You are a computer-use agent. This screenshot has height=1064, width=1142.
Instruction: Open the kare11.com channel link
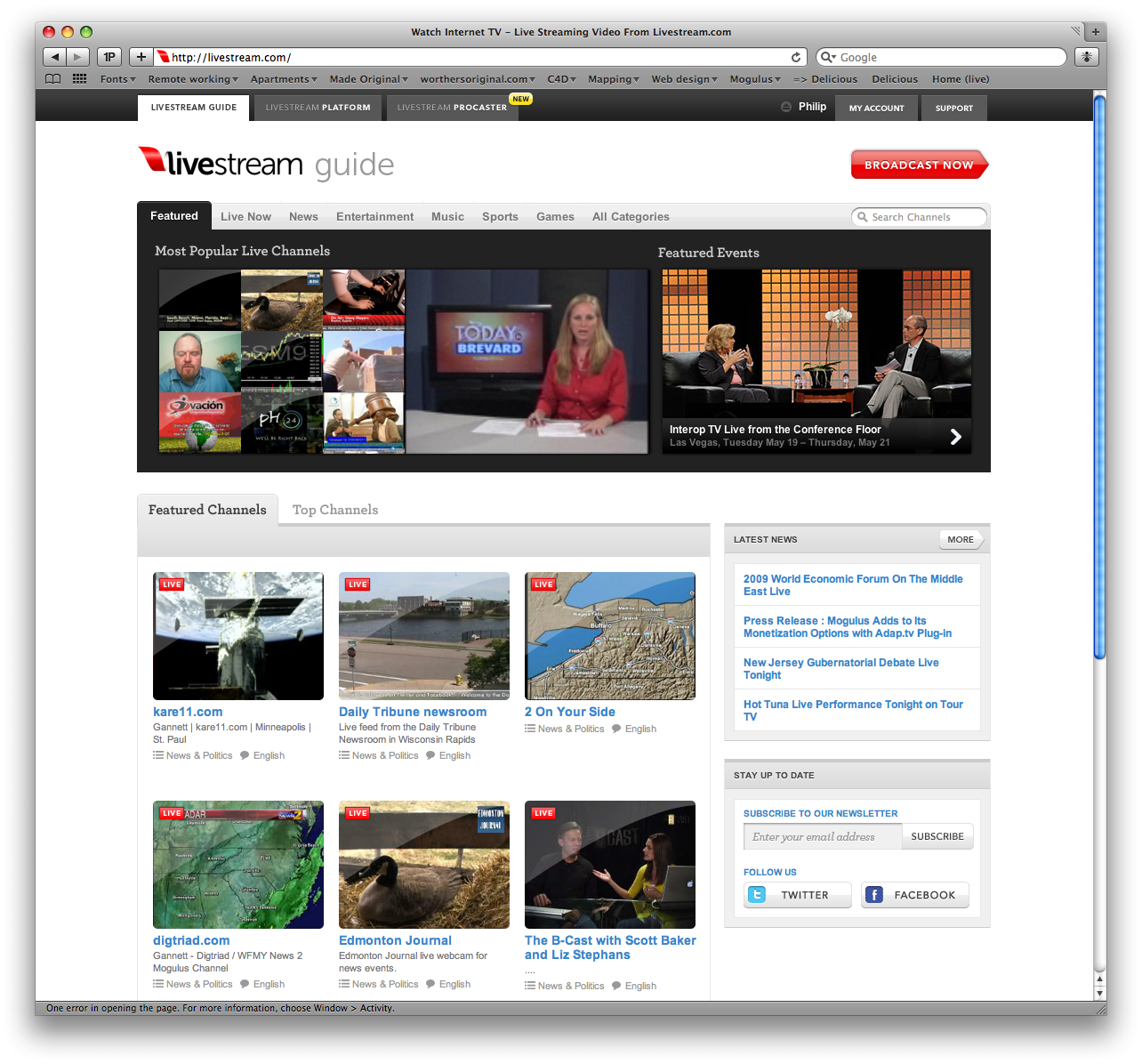click(188, 712)
